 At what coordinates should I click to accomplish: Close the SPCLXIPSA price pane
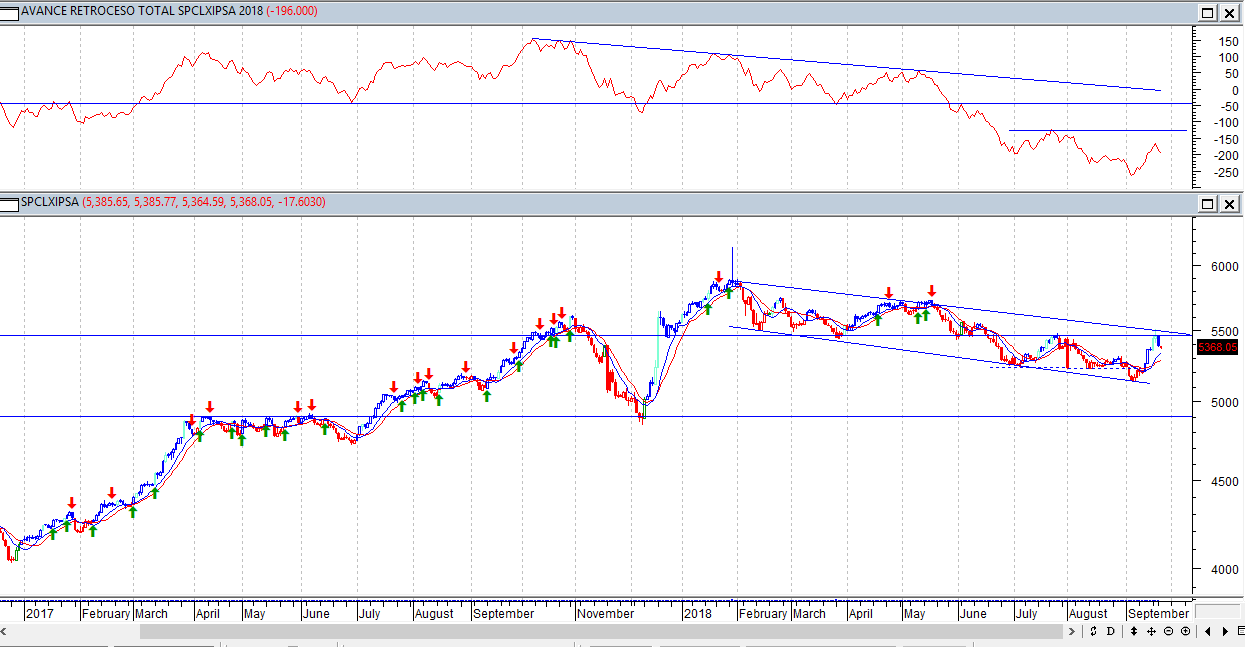[1229, 204]
